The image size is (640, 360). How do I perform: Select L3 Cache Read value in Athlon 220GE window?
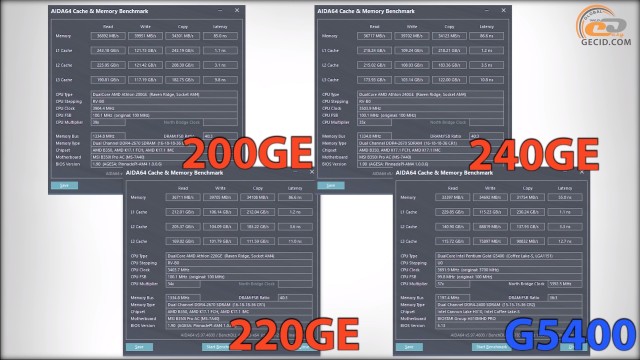tap(183, 241)
